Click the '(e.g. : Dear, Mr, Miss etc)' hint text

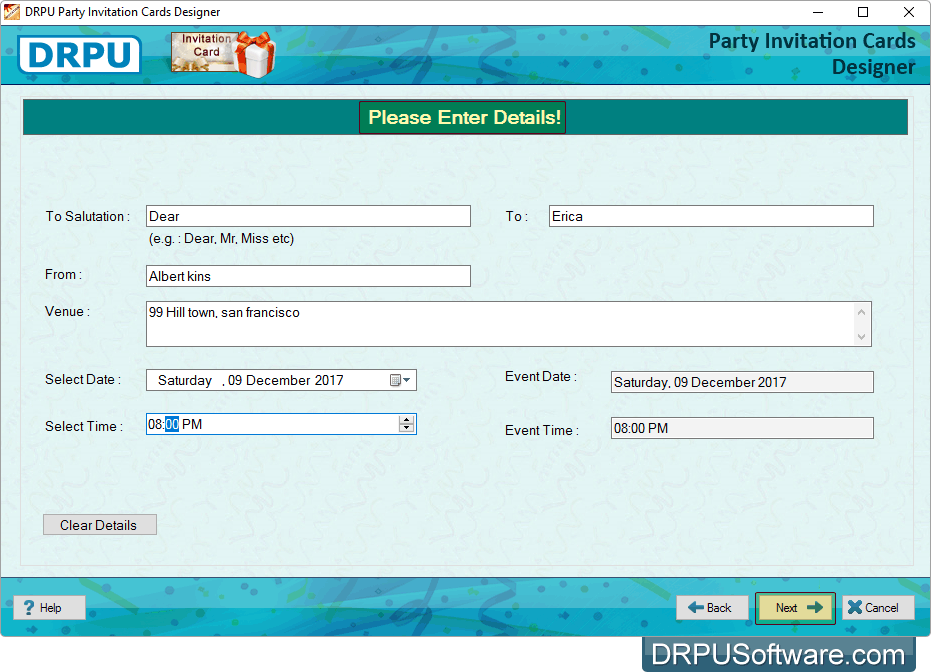pyautogui.click(x=221, y=239)
